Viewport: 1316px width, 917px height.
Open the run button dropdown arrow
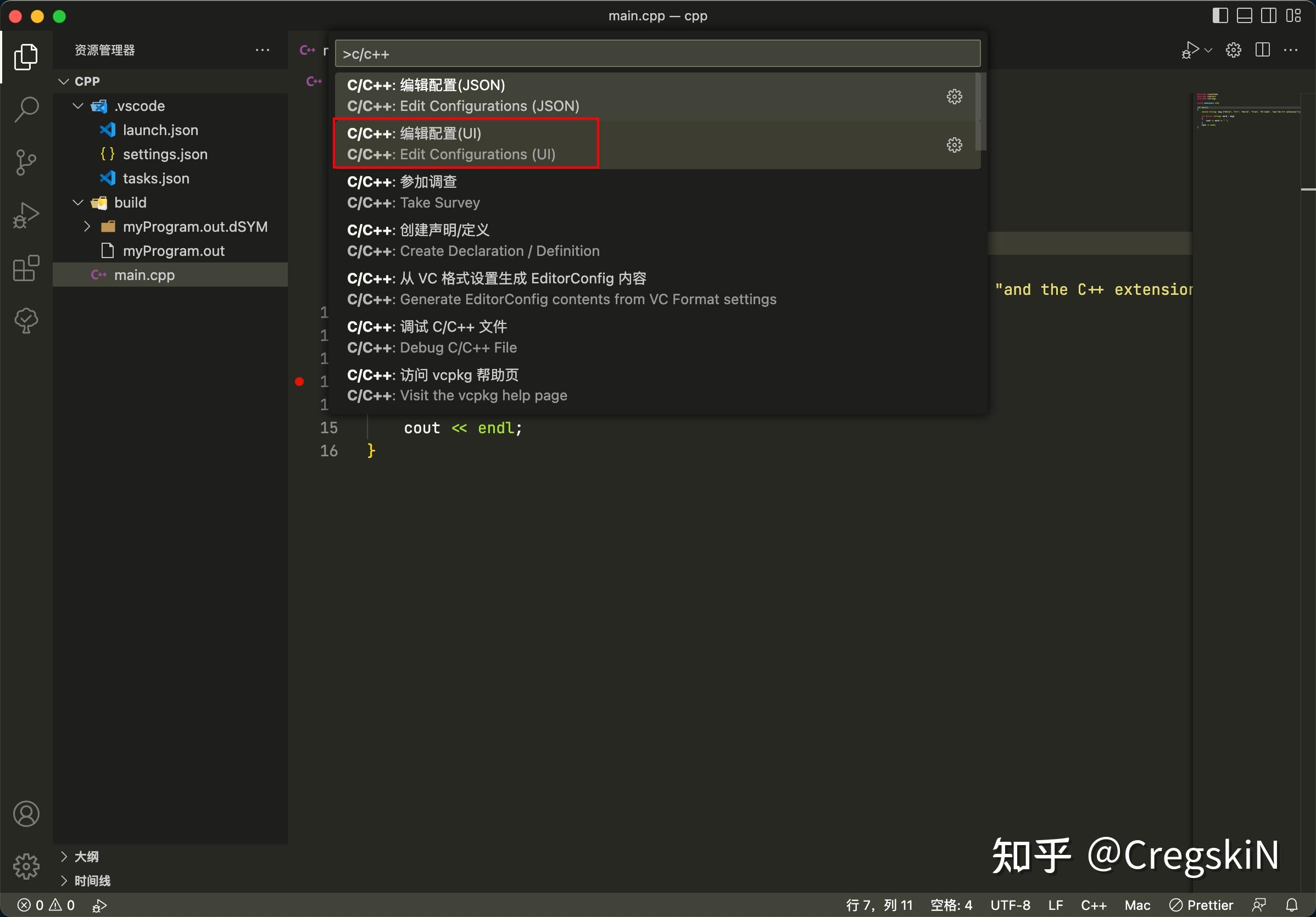point(1208,51)
